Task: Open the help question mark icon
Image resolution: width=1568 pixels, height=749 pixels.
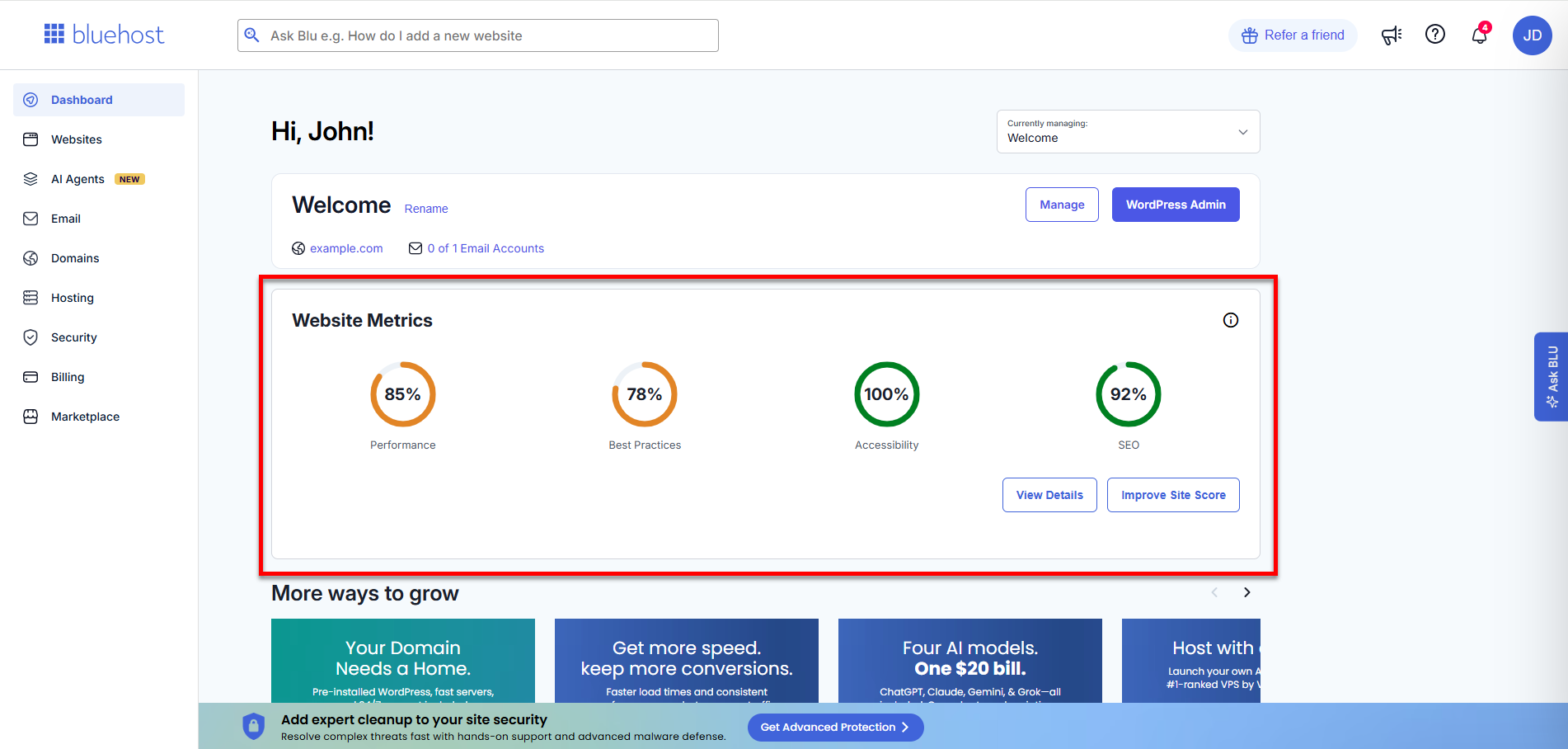Action: tap(1435, 34)
